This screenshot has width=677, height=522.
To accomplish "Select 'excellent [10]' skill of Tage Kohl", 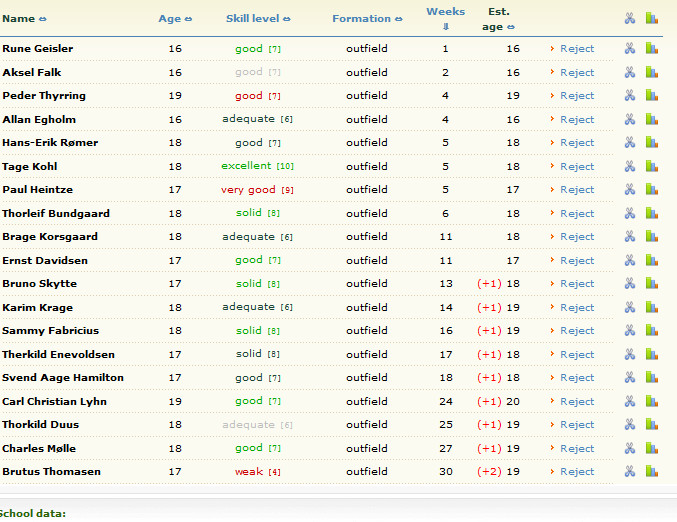I will point(257,166).
